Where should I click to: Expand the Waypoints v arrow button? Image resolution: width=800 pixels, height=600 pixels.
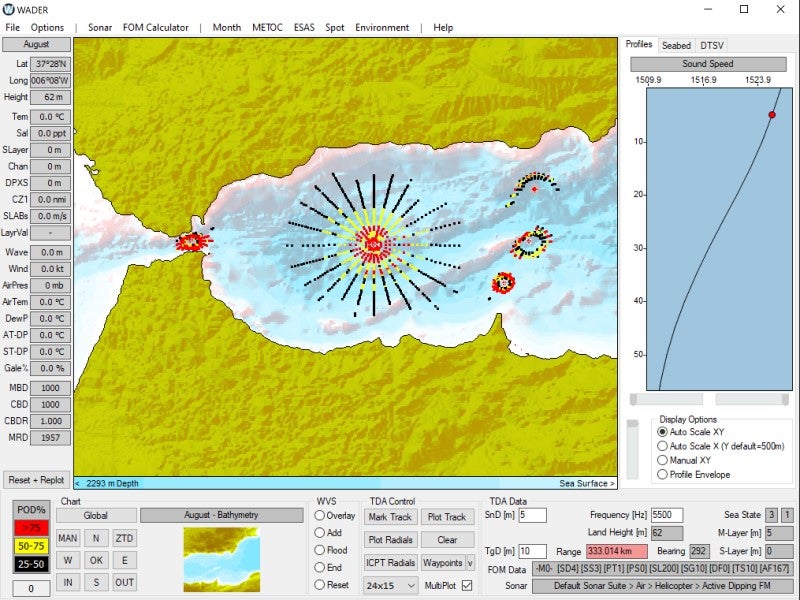pos(470,563)
